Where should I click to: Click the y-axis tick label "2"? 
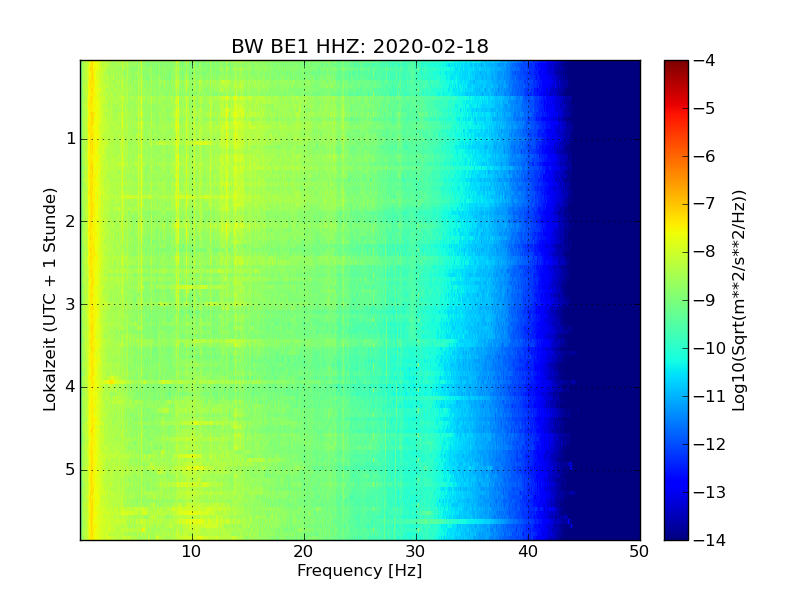[x=71, y=221]
